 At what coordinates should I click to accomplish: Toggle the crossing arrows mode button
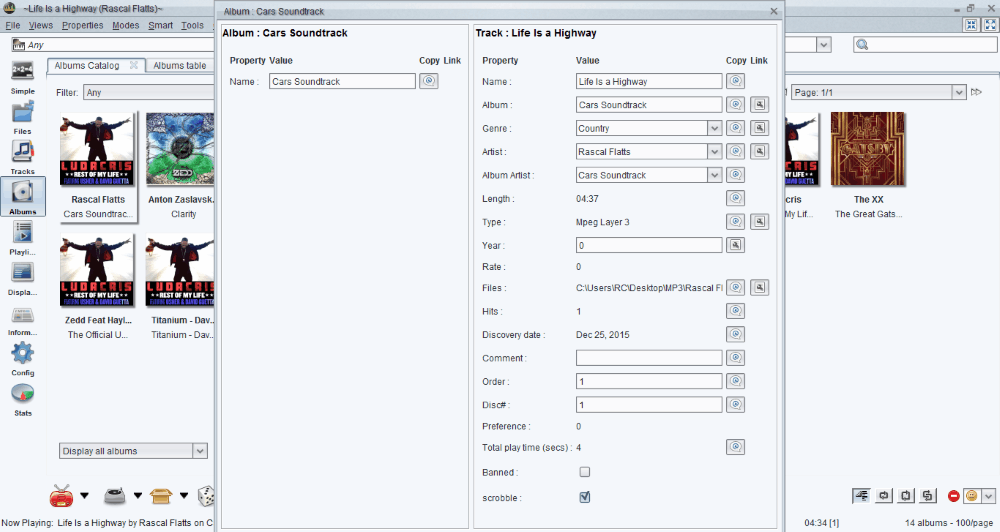coord(928,496)
